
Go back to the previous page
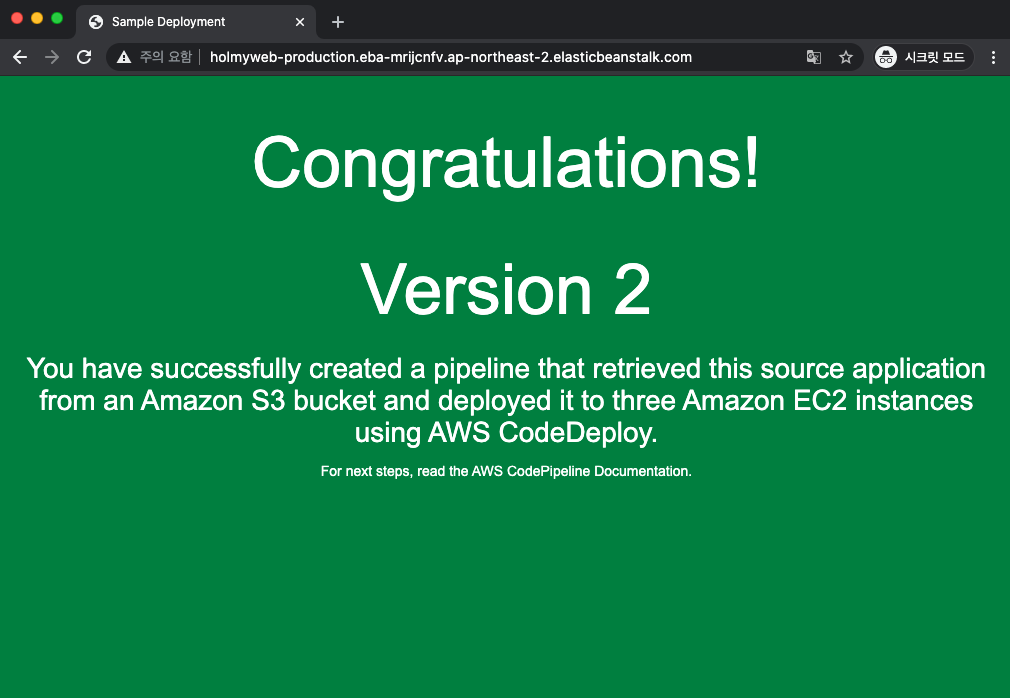point(20,57)
